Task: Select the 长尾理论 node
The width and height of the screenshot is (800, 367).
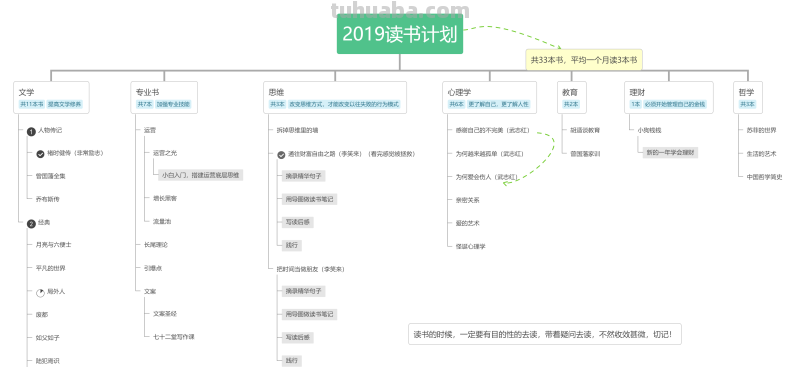Action: pos(156,245)
